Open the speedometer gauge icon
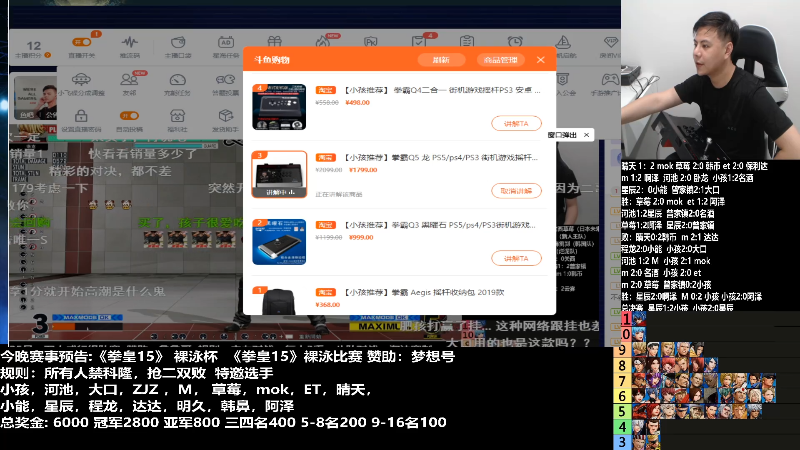Screen dimensions: 800x450 (178, 80)
